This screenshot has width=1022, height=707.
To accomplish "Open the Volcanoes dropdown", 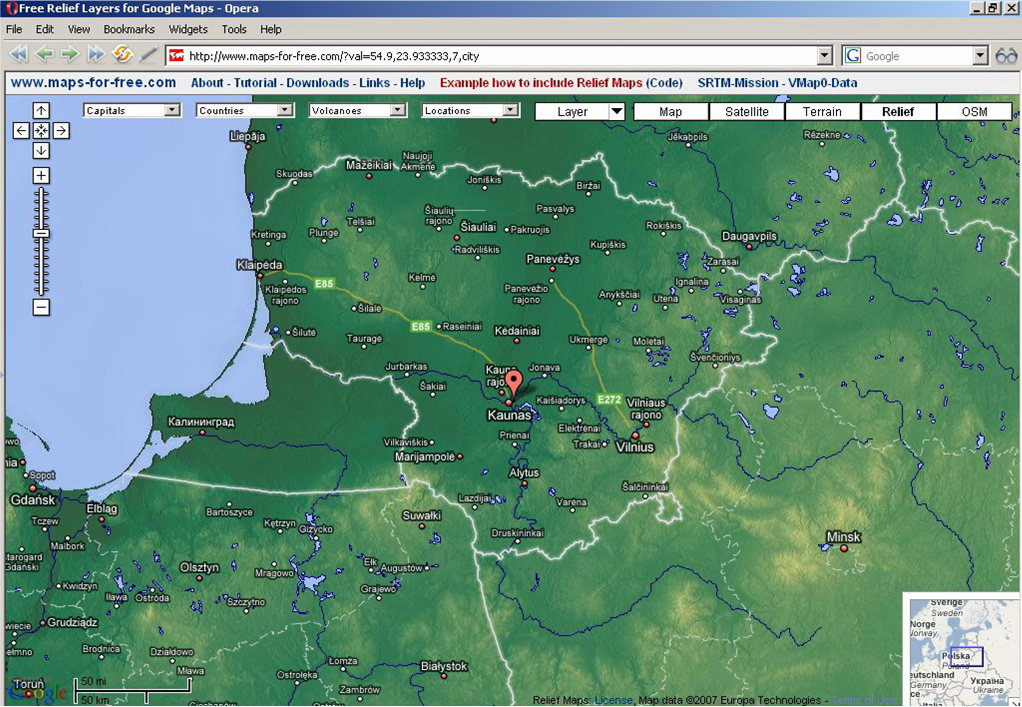I will point(357,111).
